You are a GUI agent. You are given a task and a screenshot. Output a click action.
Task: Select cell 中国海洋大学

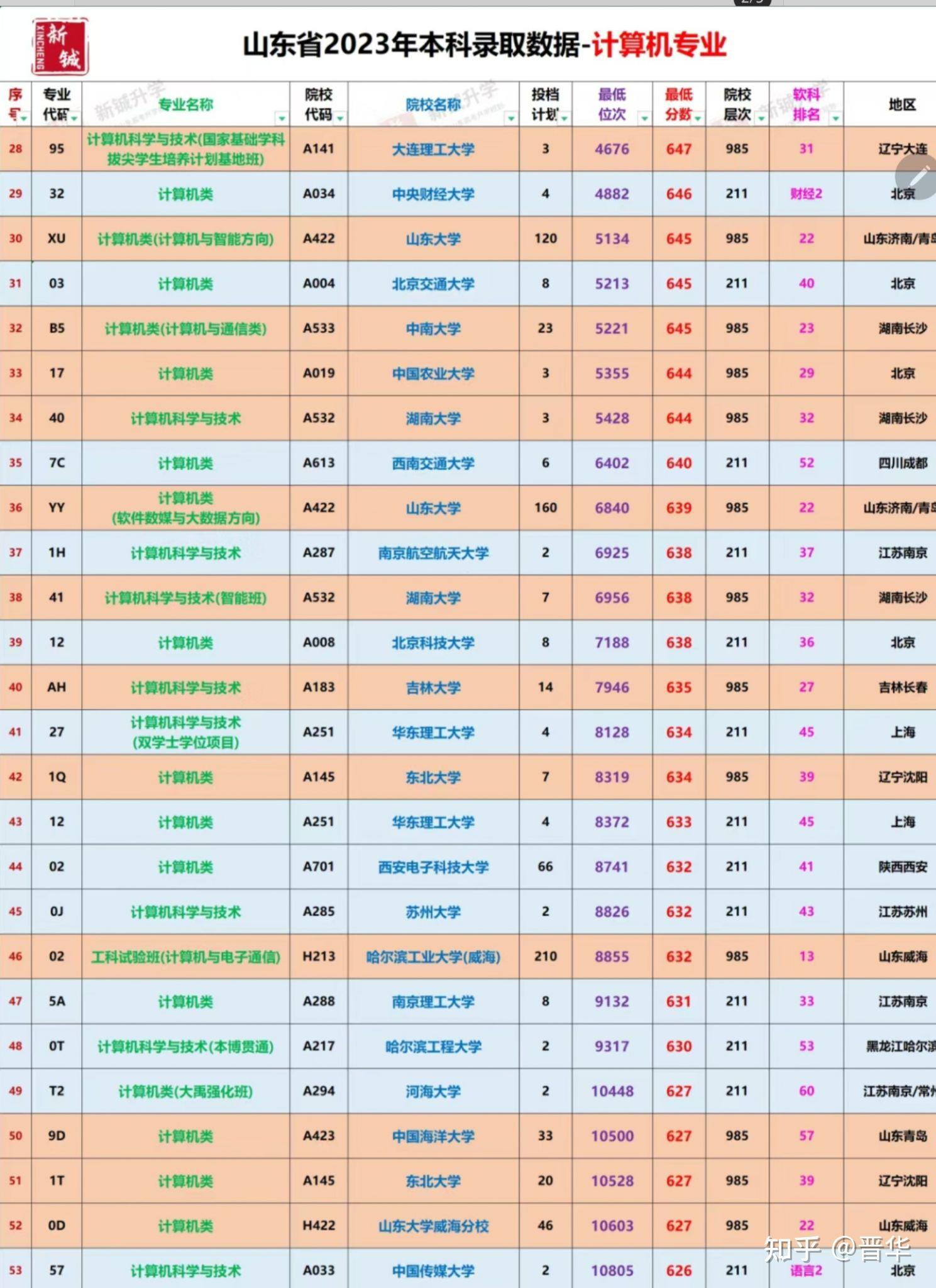[433, 1136]
